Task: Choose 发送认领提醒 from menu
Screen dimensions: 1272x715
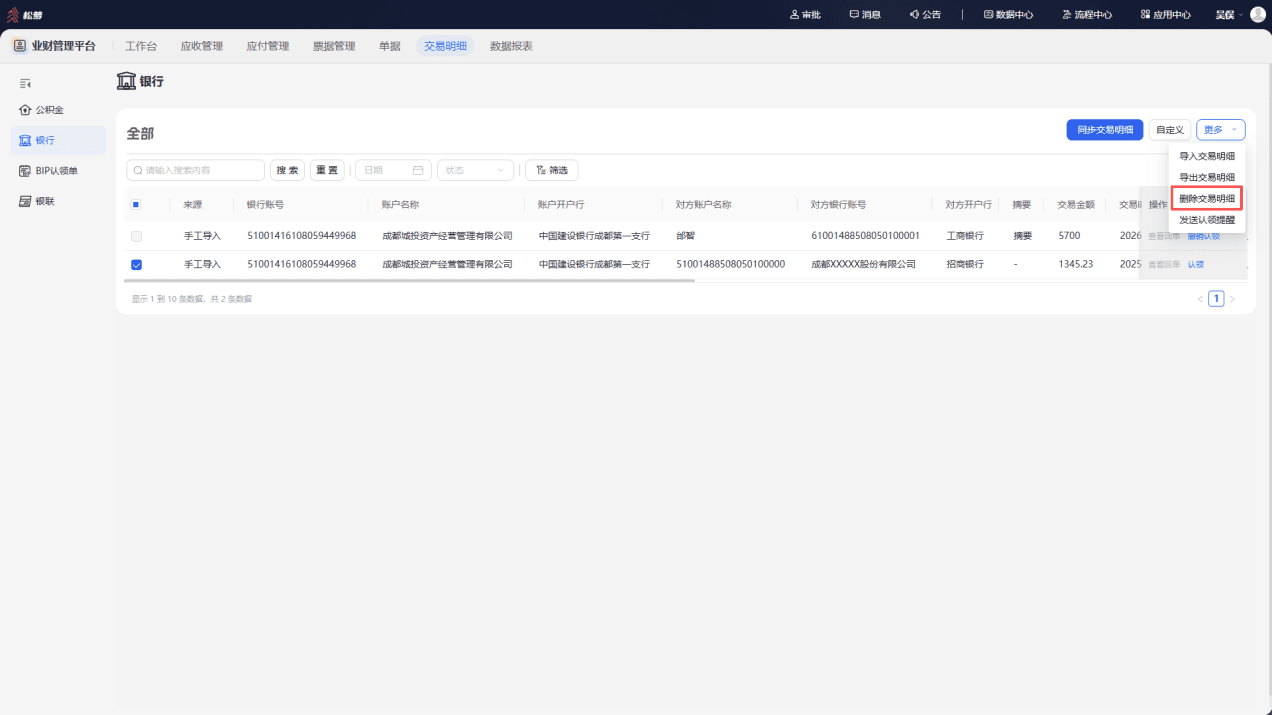Action: pyautogui.click(x=1207, y=220)
